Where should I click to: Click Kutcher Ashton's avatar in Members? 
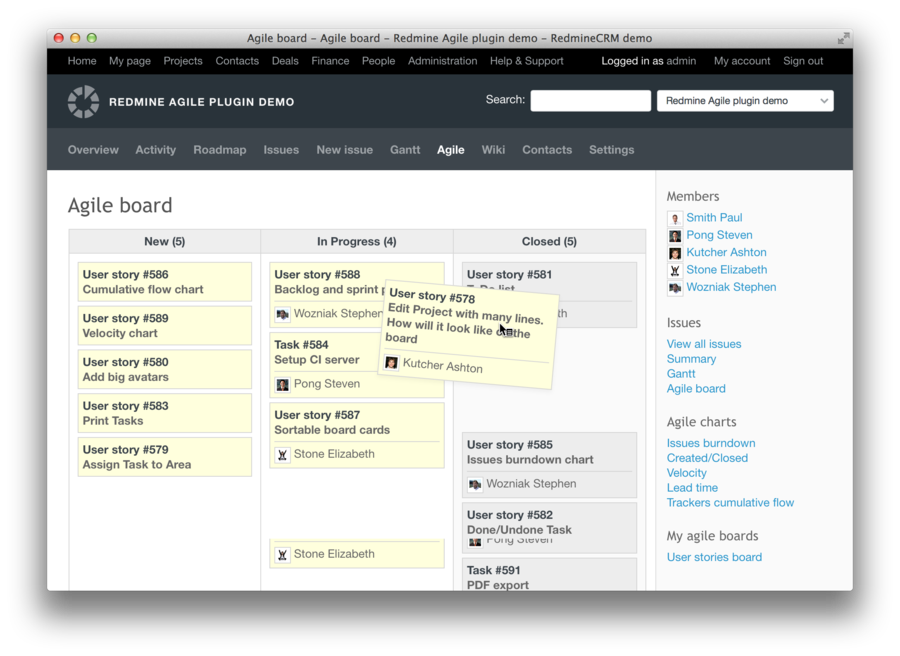674,253
